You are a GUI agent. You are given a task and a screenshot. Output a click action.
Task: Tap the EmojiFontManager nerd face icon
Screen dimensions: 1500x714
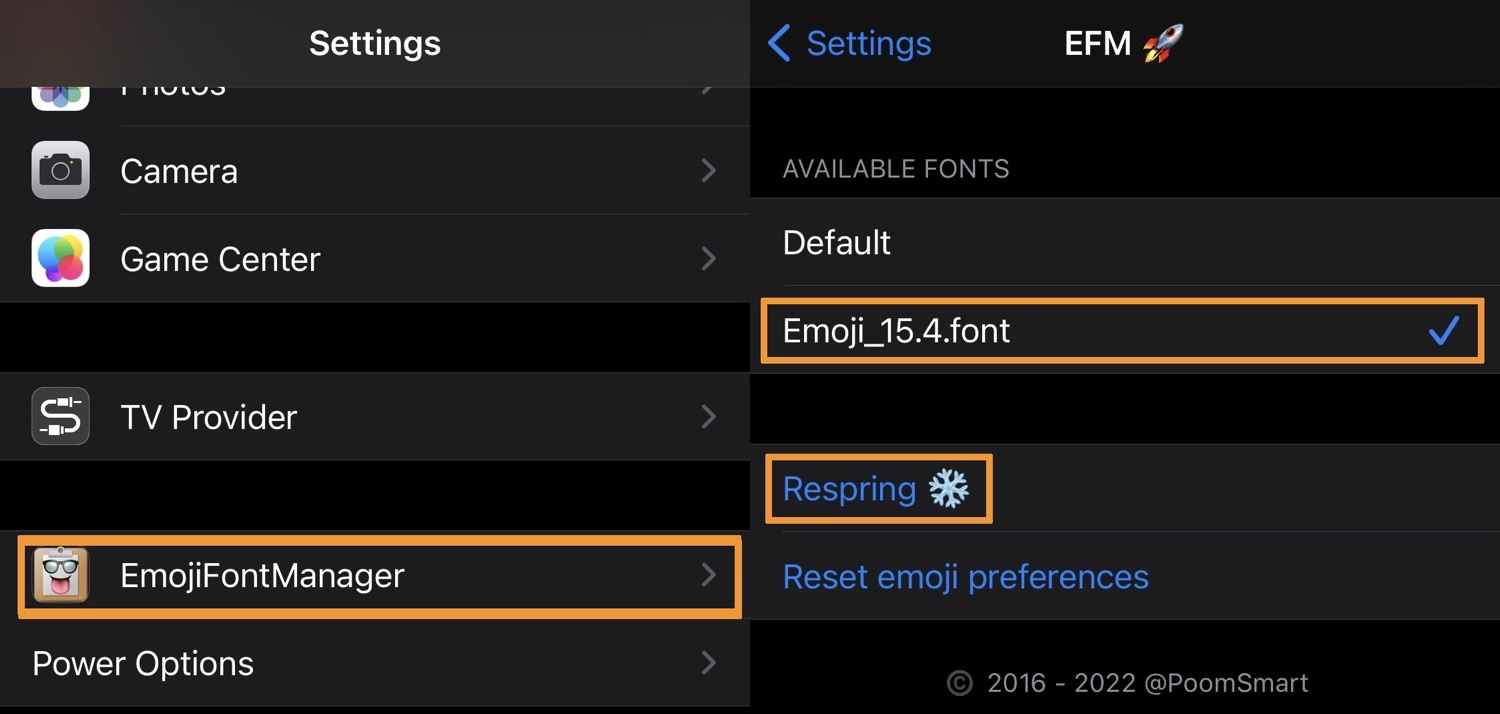tap(60, 575)
